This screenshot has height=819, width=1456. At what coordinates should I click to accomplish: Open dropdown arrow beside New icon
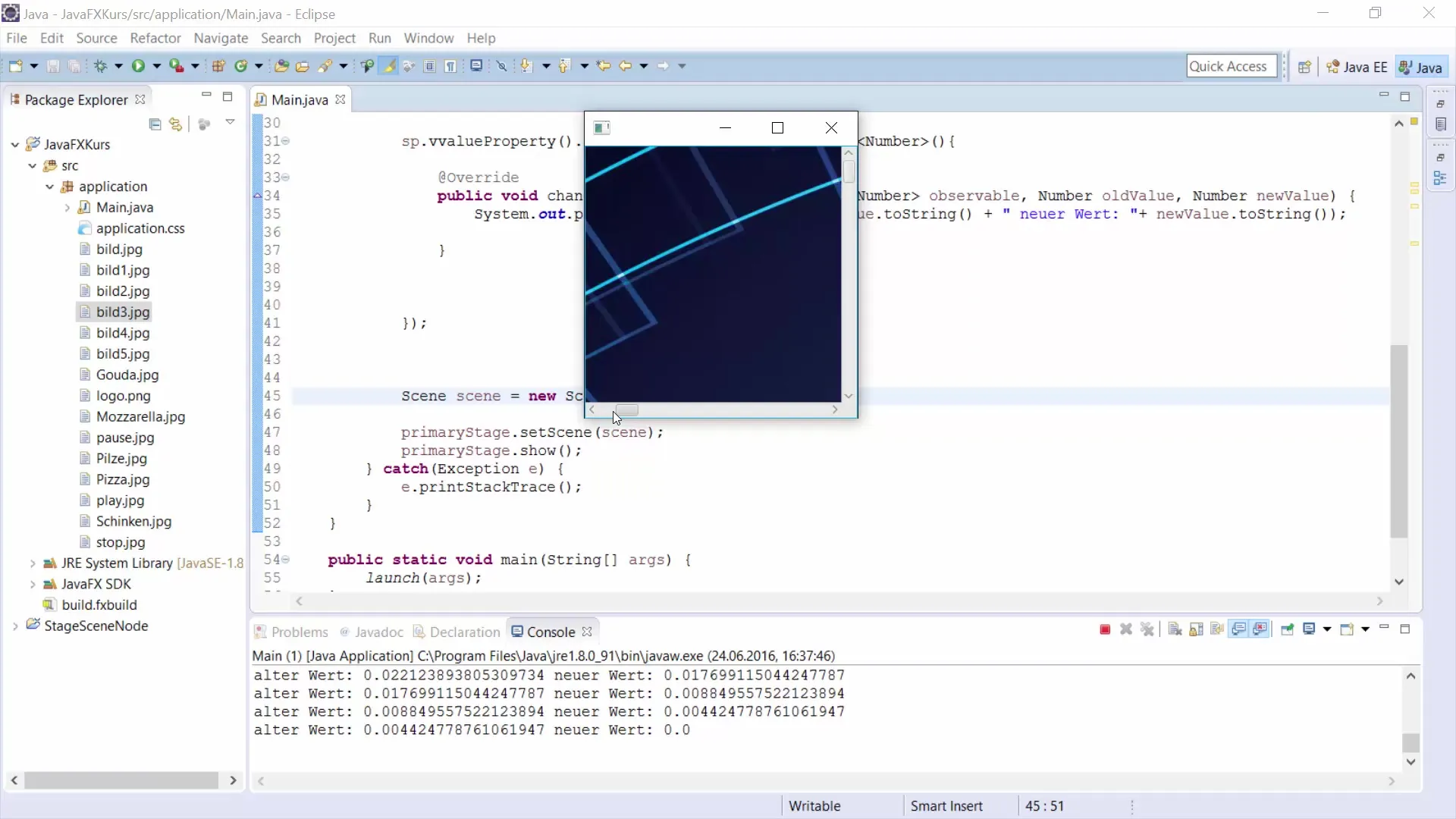(x=34, y=66)
